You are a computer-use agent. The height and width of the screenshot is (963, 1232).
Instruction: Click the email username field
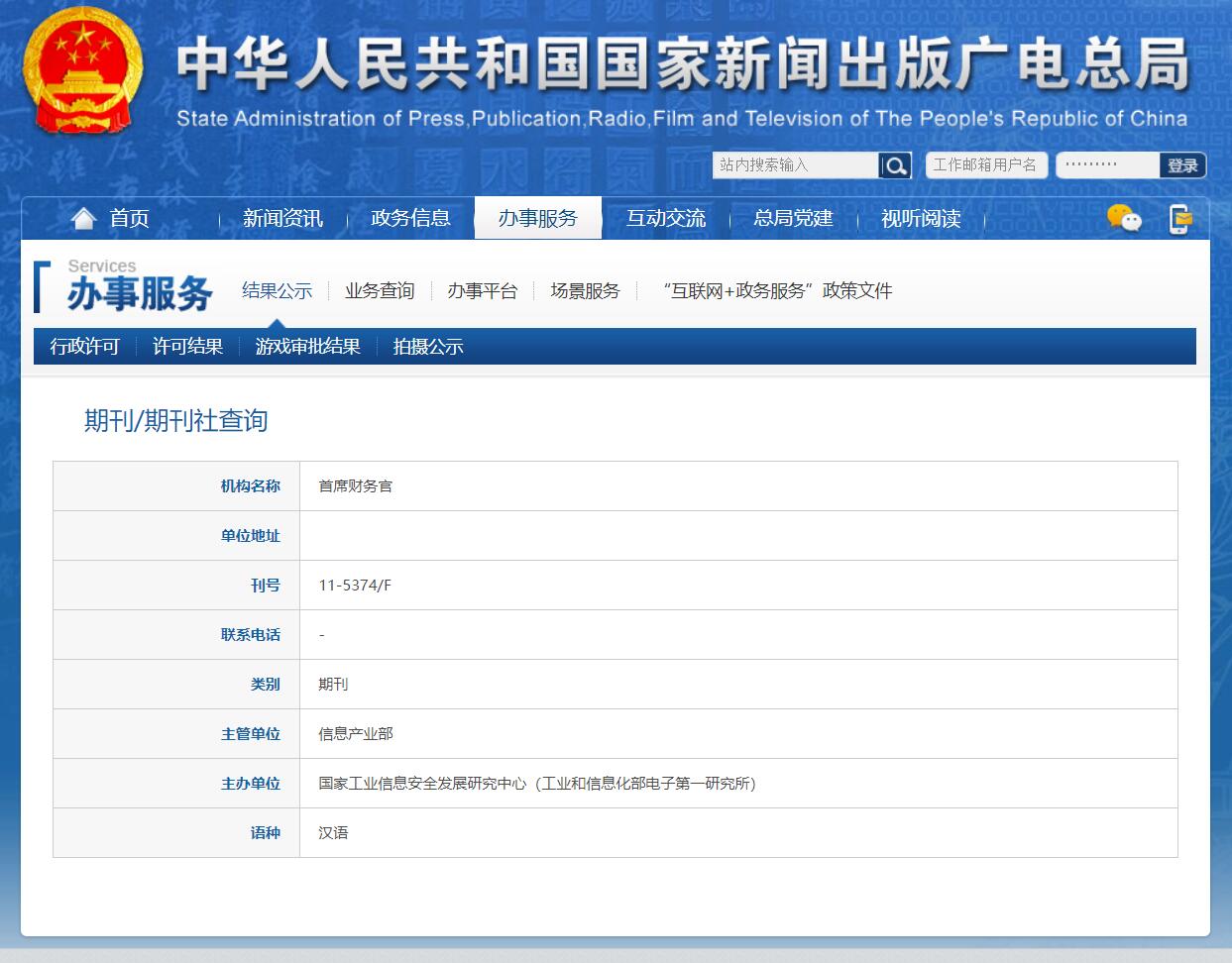point(985,165)
